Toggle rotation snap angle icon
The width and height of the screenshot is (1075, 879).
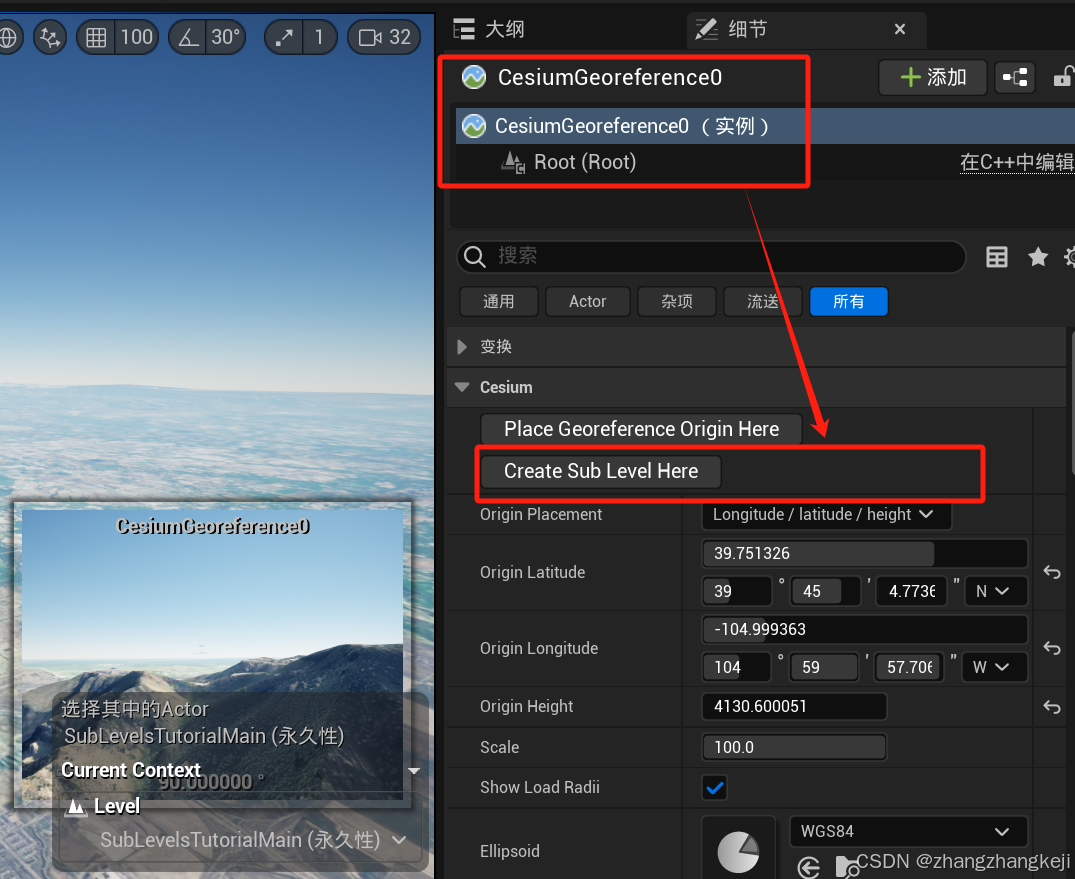(188, 37)
